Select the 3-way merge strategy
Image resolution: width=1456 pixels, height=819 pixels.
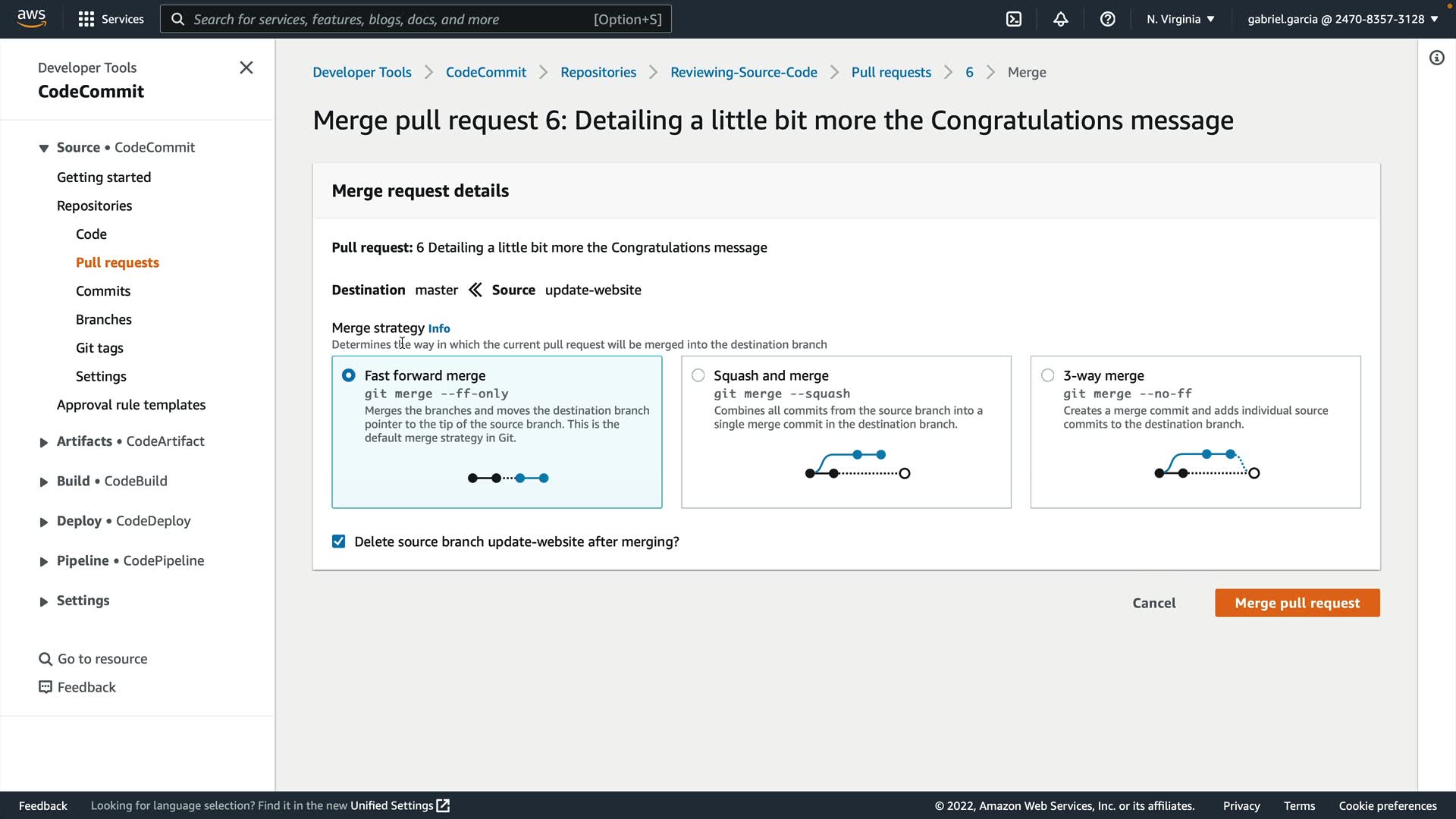(1048, 375)
